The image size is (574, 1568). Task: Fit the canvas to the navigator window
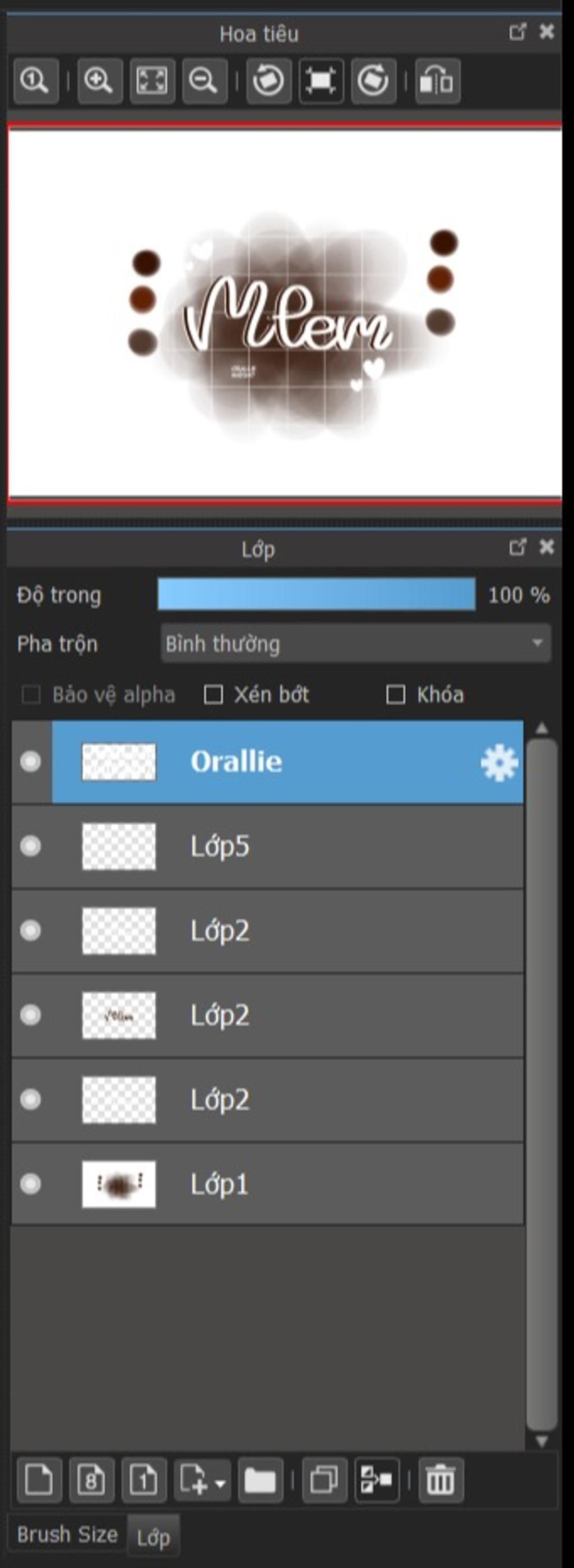[x=152, y=81]
